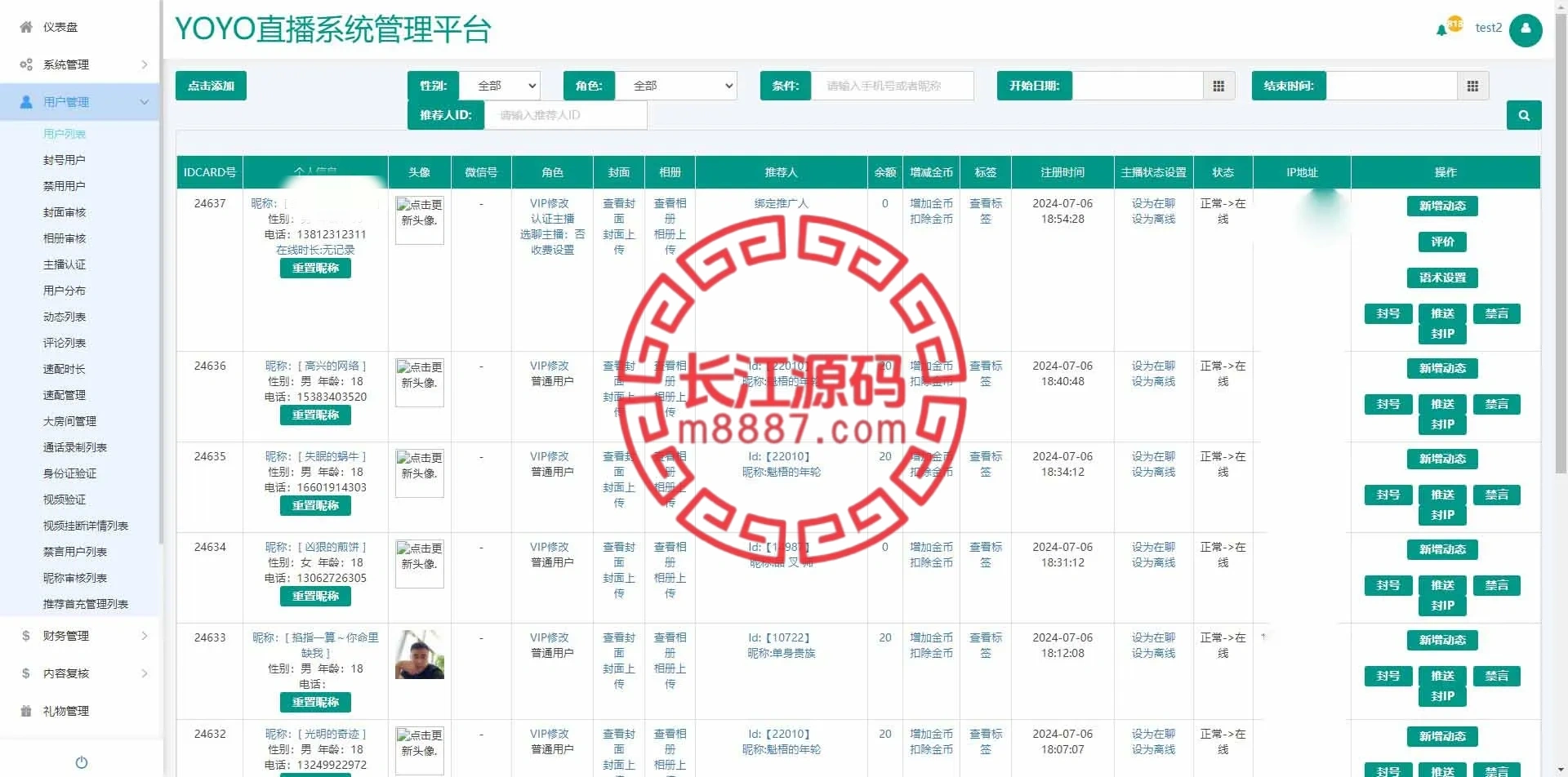The image size is (1568, 777).
Task: Focus the 结束时间 date field
Action: [1392, 86]
